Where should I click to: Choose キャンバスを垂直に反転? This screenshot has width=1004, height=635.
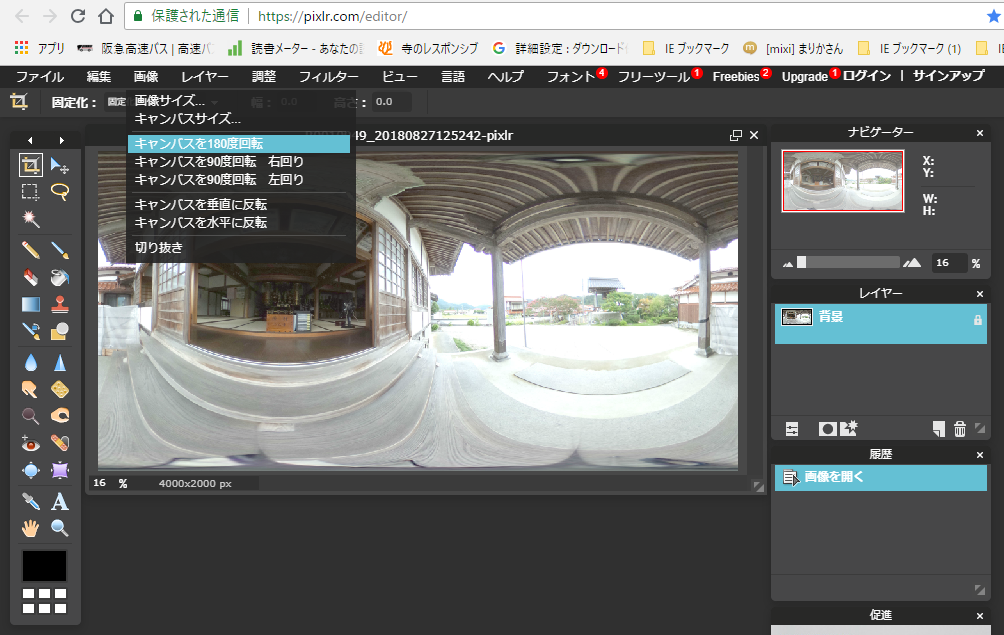pyautogui.click(x=201, y=205)
